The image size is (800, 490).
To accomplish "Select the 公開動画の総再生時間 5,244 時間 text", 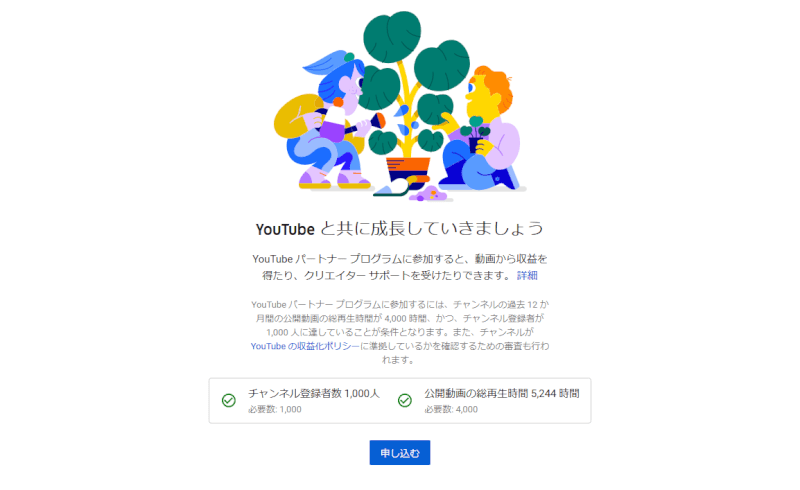I will [502, 394].
